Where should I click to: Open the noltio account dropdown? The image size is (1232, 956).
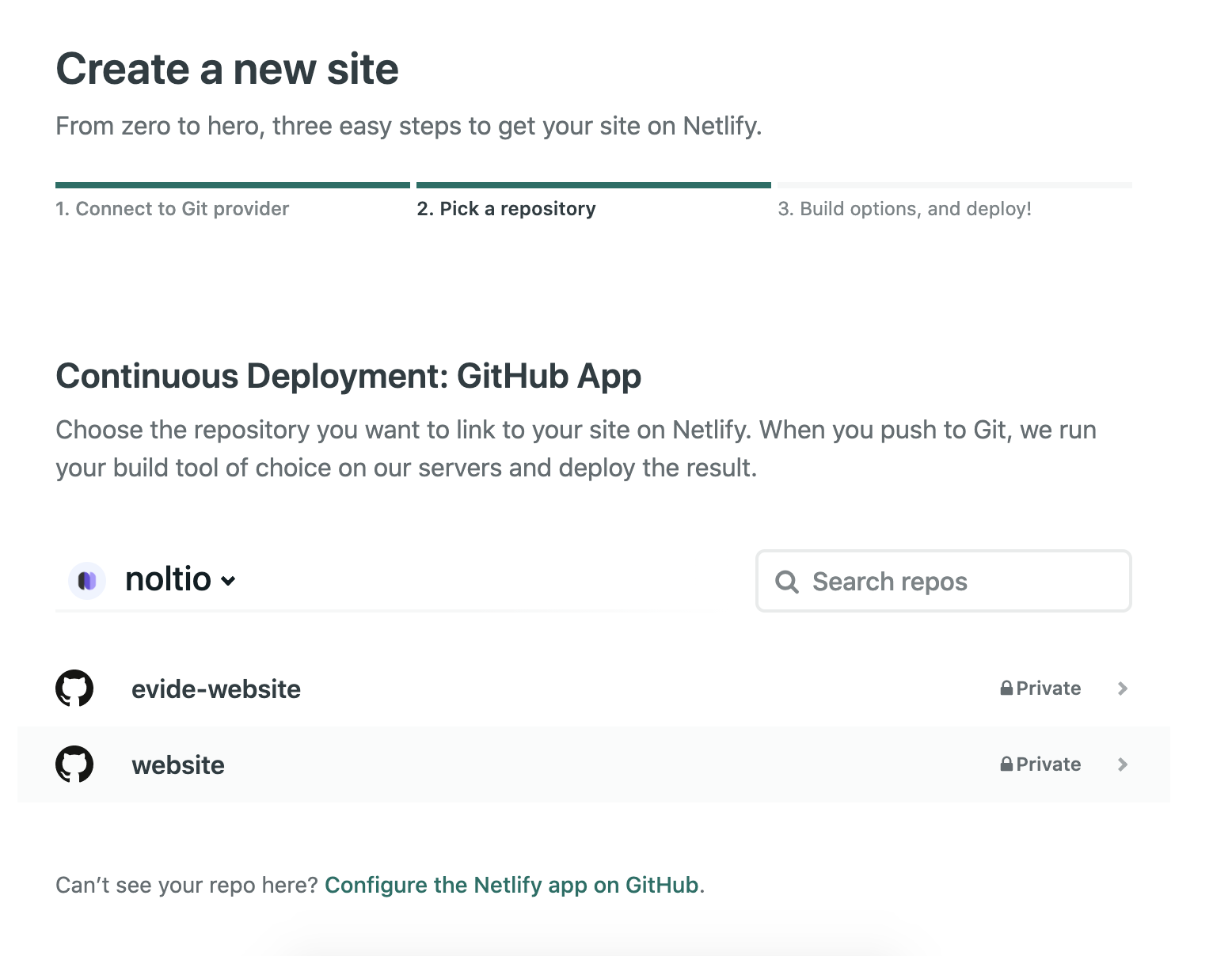(181, 580)
